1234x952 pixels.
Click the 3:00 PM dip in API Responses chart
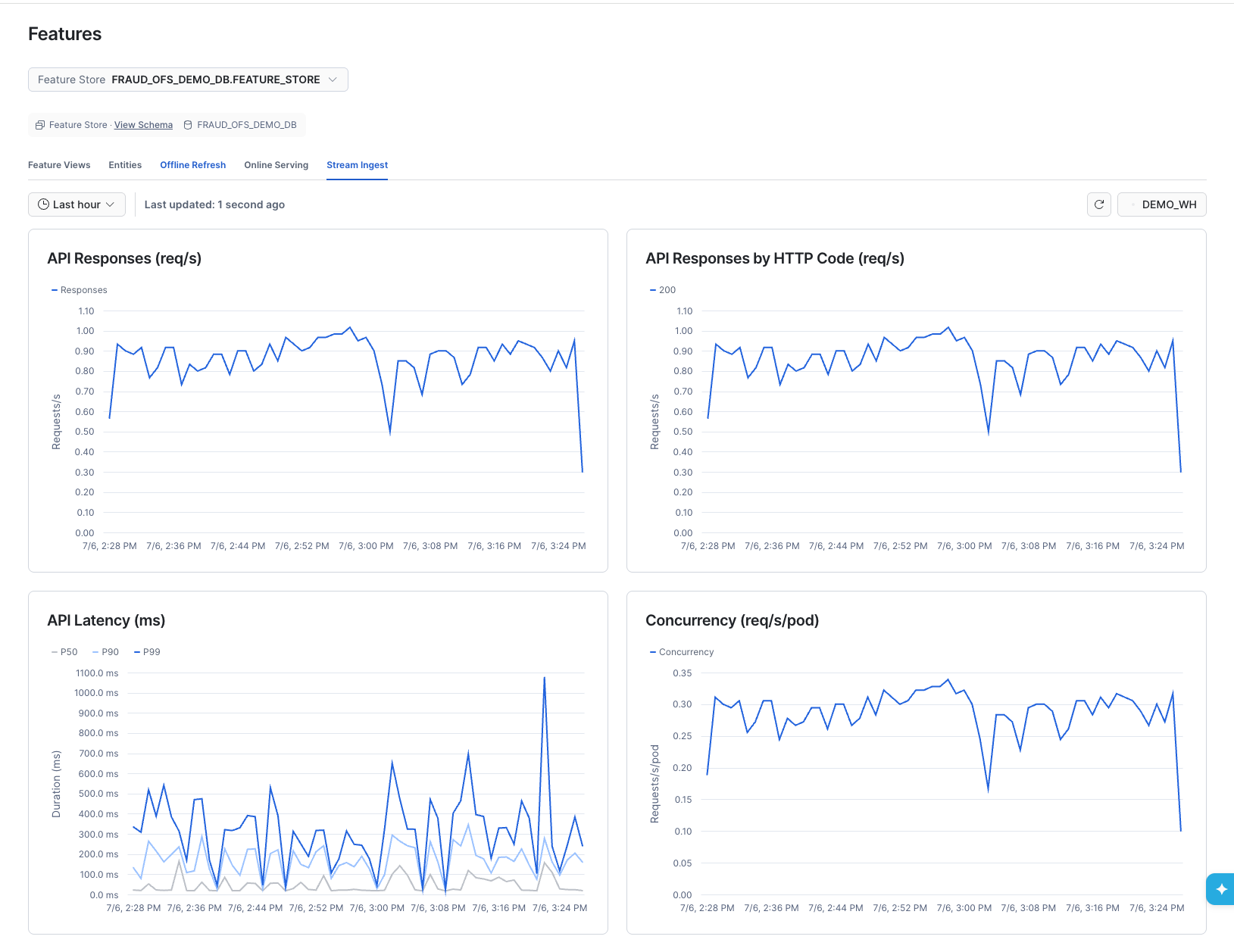click(390, 432)
